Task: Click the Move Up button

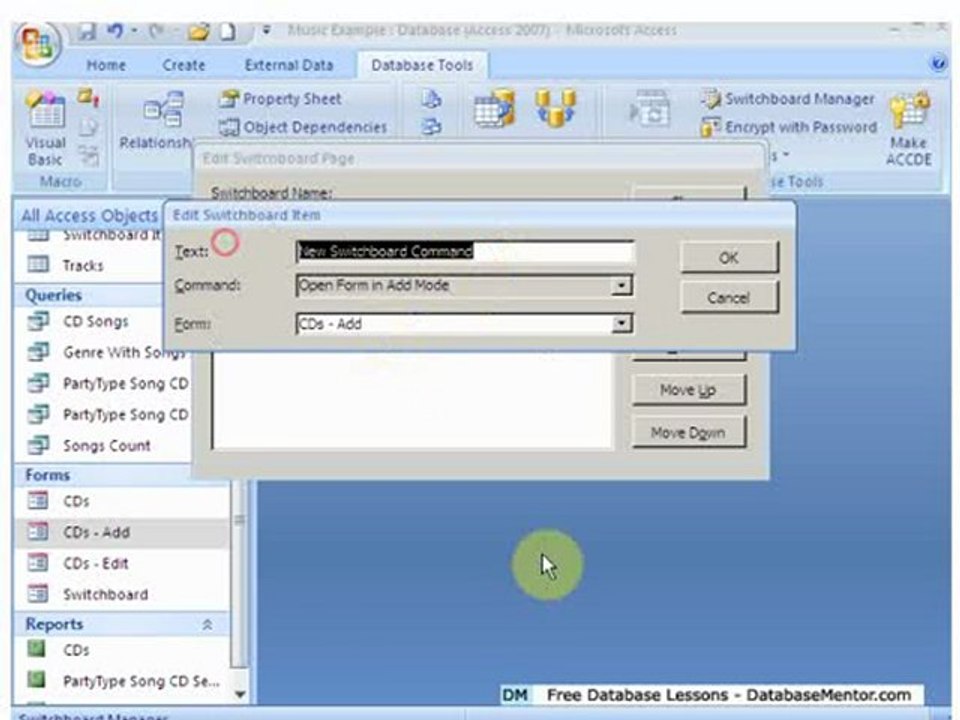Action: click(x=689, y=390)
